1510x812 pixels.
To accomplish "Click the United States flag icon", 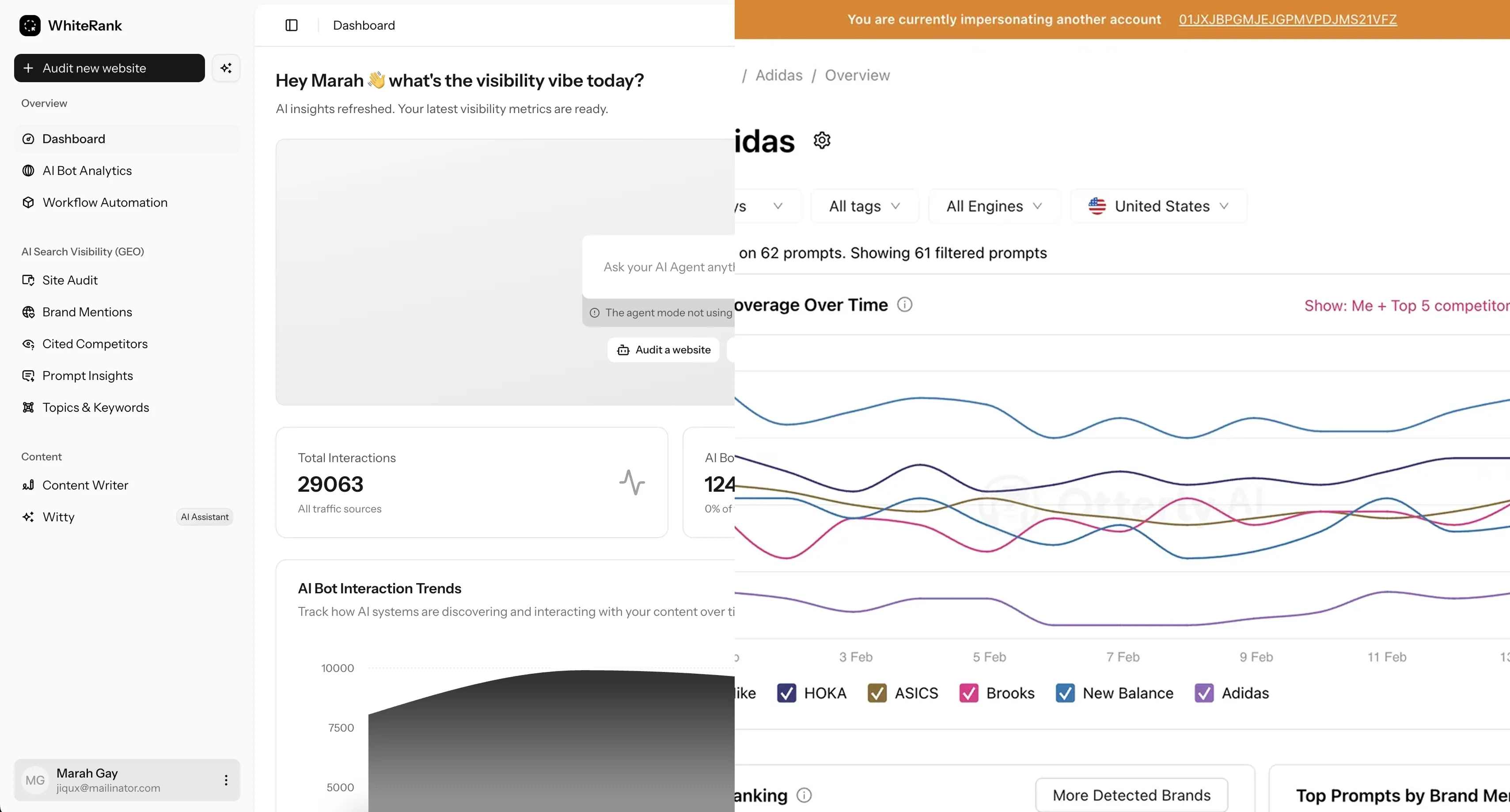I will tap(1097, 206).
